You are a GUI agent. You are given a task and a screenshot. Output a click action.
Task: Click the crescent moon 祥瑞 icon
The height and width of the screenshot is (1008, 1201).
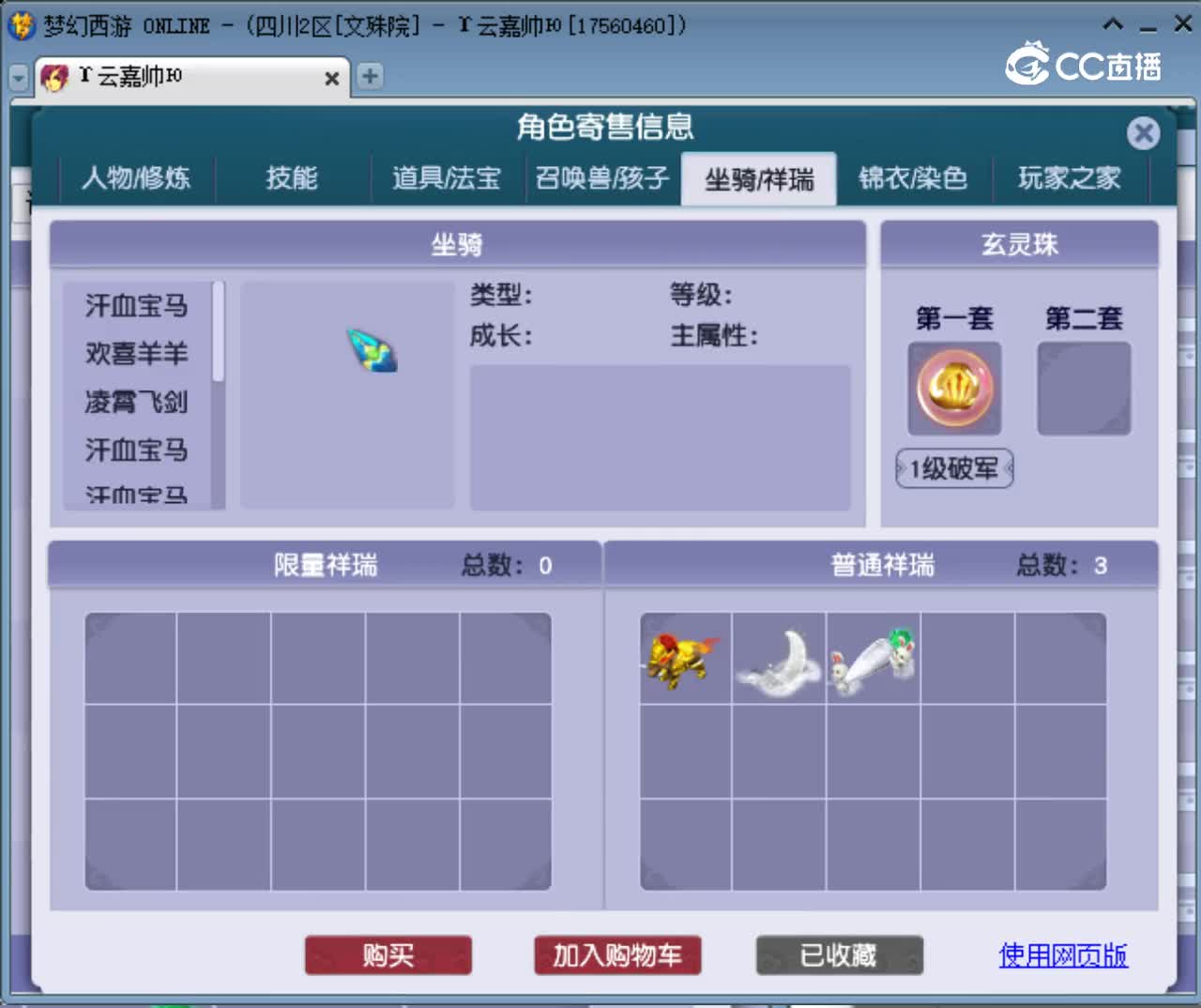[x=779, y=663]
